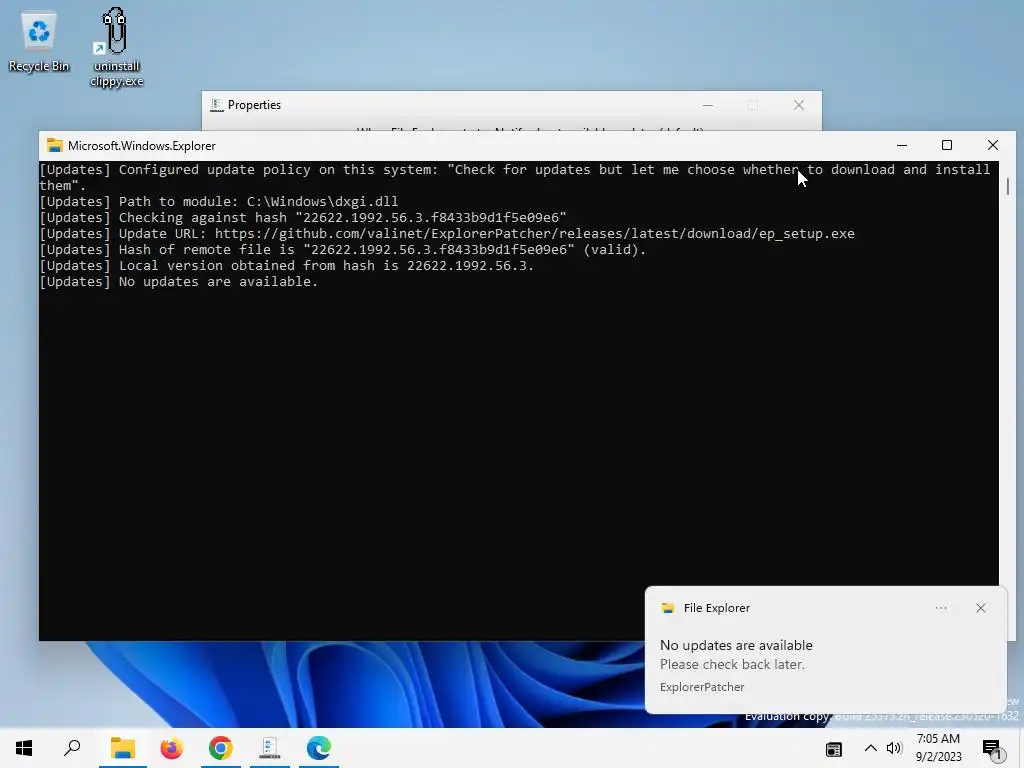Open the toast notification options menu

pyautogui.click(x=941, y=608)
